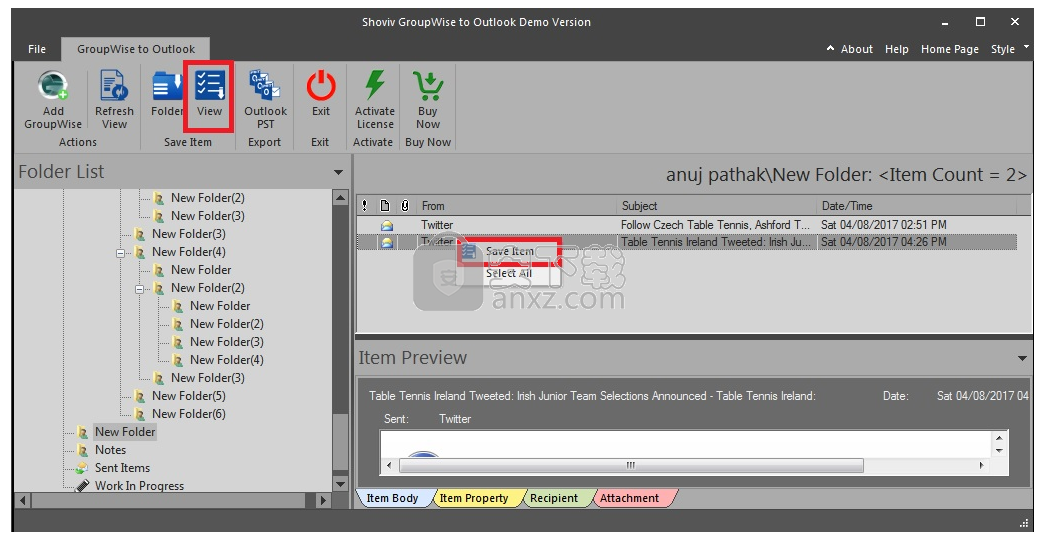Switch to the GroupWise to Outlook ribbon tab
Viewport: 1043px width, 546px height.
(x=136, y=49)
